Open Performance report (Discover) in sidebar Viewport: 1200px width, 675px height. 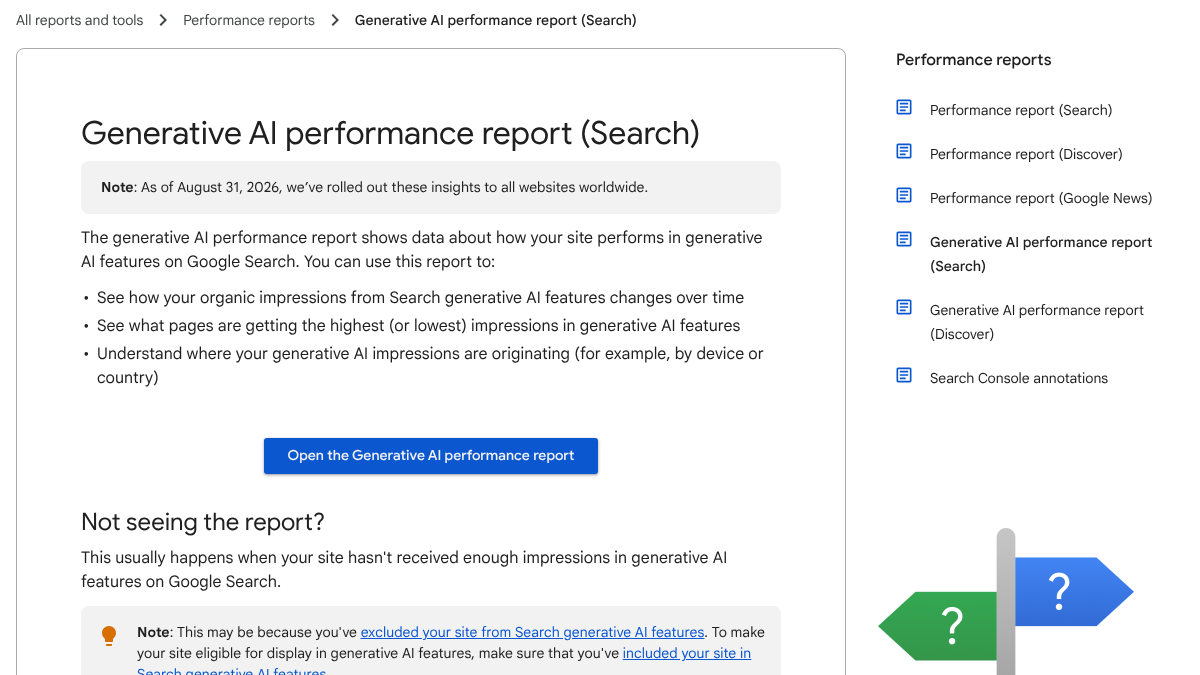click(x=1026, y=154)
